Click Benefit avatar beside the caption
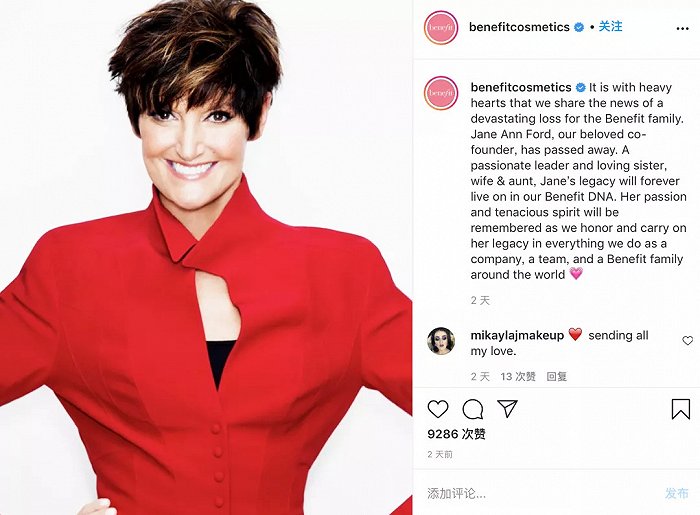The height and width of the screenshot is (515, 700). (441, 93)
